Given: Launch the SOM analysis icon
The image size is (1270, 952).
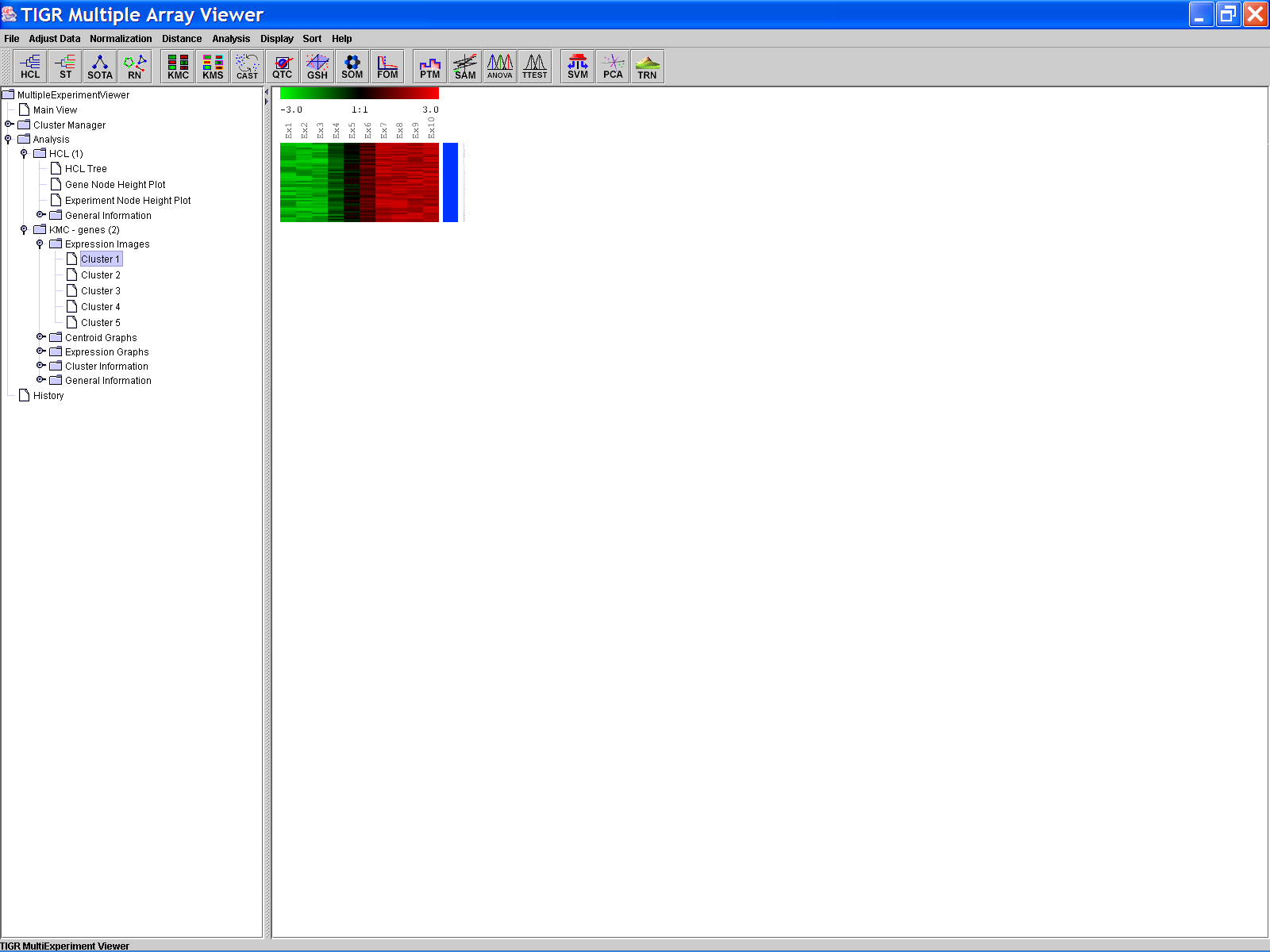Looking at the screenshot, I should tap(352, 67).
